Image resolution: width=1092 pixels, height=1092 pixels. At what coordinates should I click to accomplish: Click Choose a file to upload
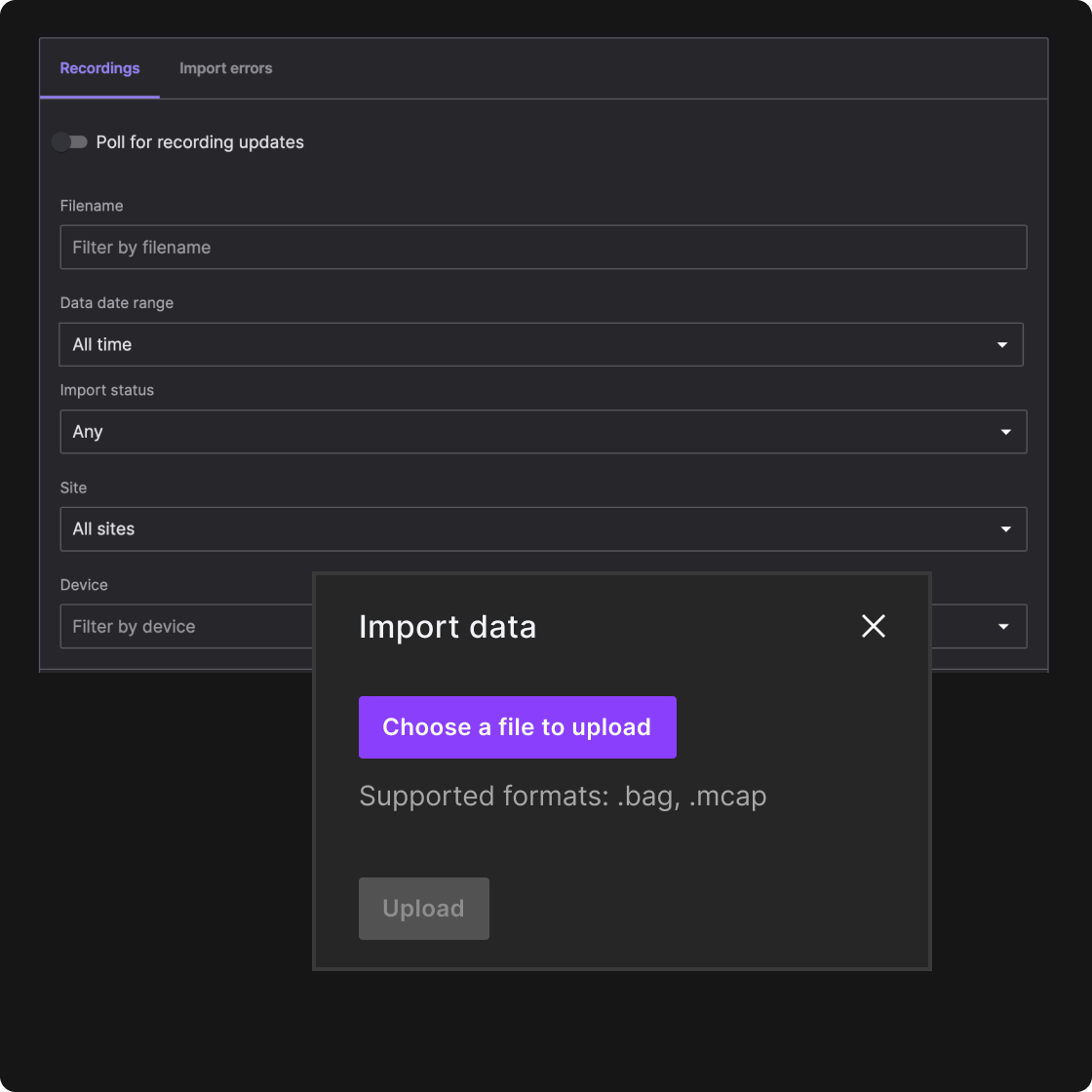517,726
